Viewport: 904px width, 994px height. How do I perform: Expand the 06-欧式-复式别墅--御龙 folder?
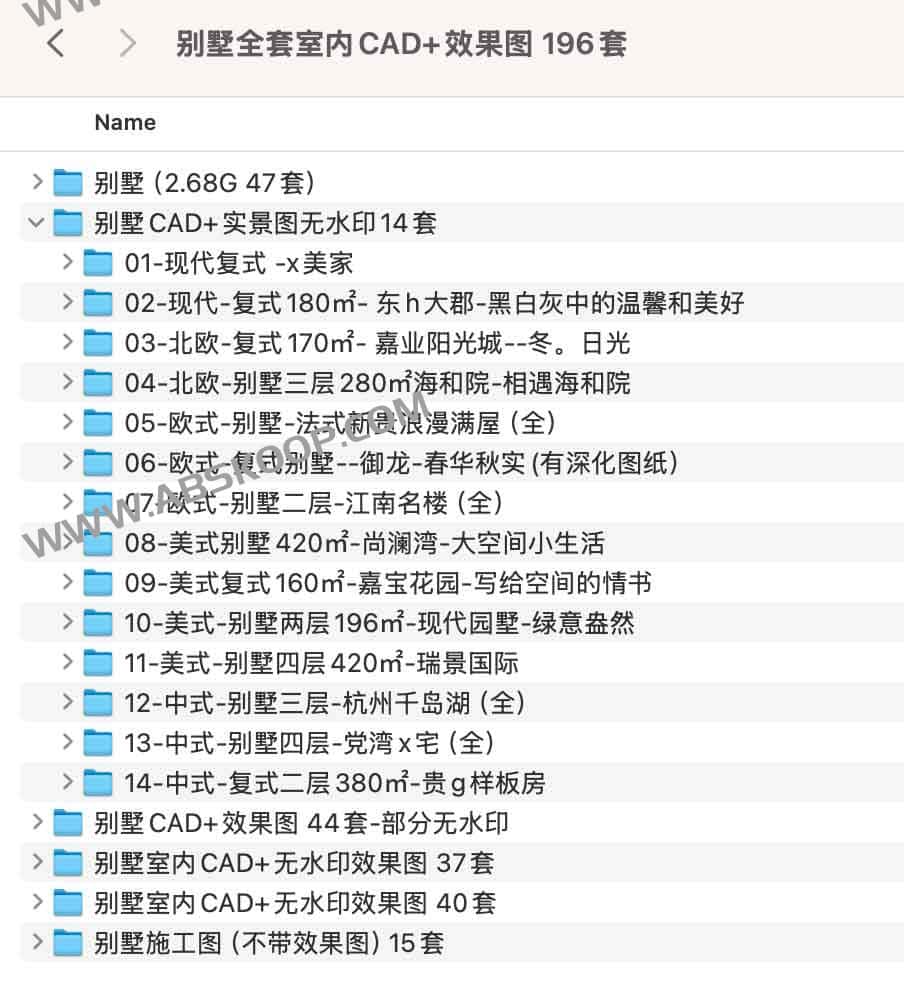pos(66,463)
